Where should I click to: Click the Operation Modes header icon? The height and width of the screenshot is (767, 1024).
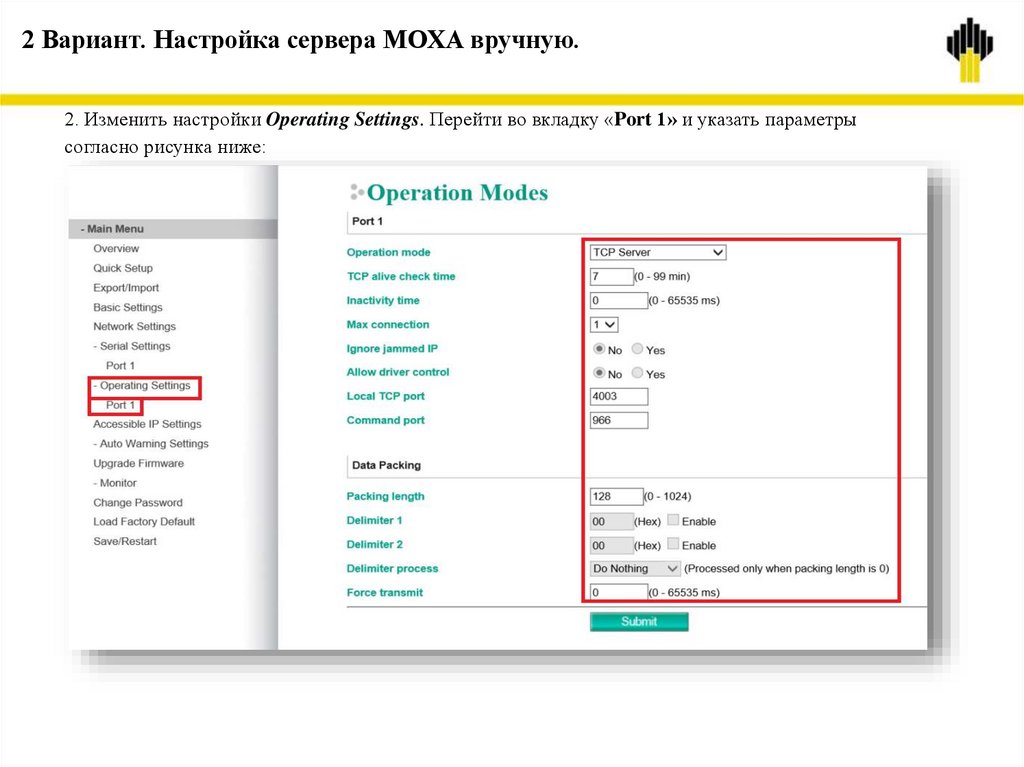tap(355, 192)
